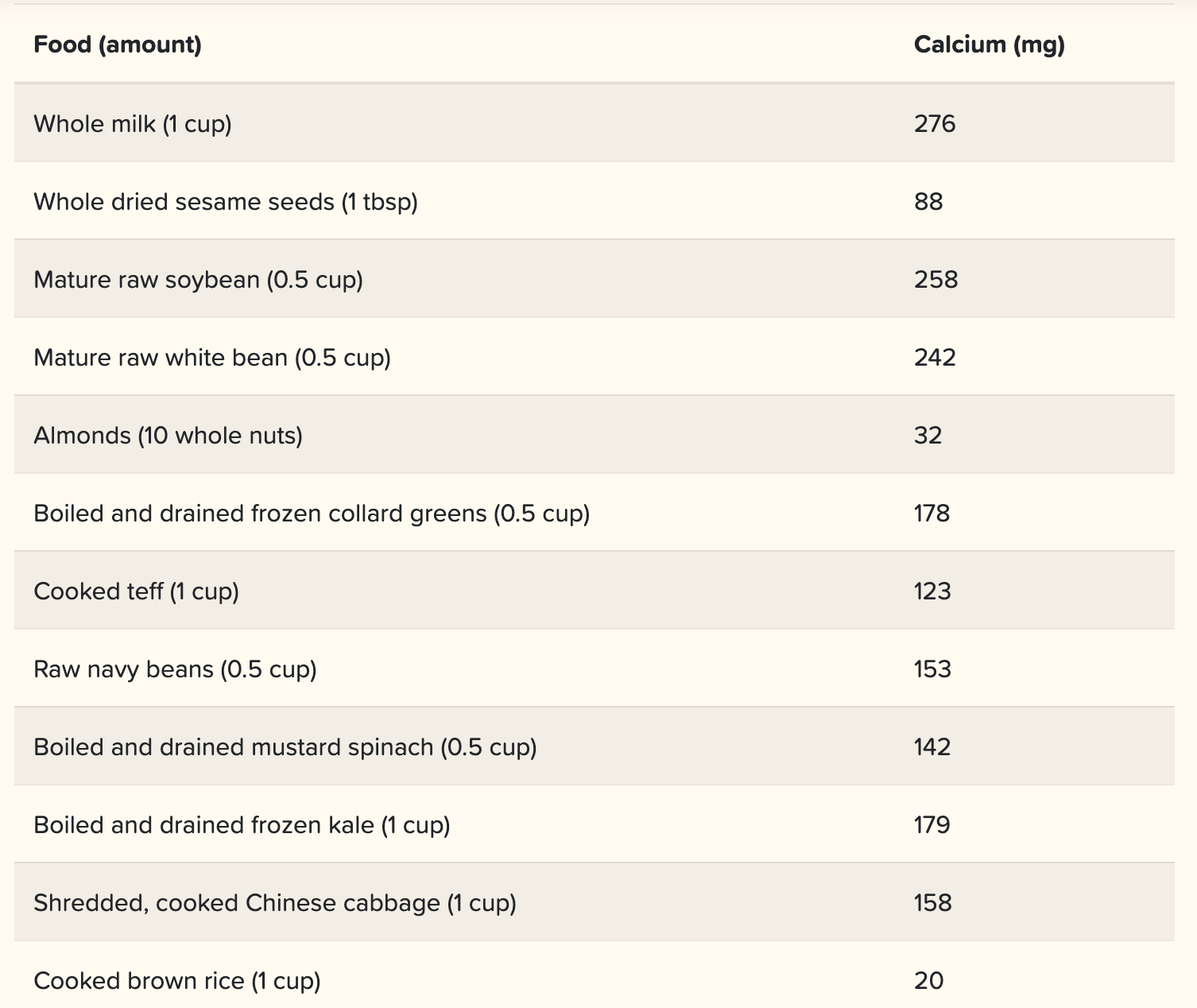Click "Cooked brown rice (1 cup)" cell
The width and height of the screenshot is (1197, 1008).
coord(177,981)
